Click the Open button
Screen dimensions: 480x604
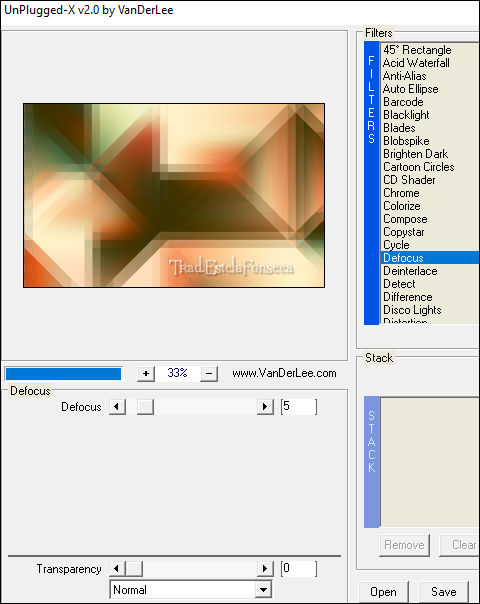click(x=383, y=592)
